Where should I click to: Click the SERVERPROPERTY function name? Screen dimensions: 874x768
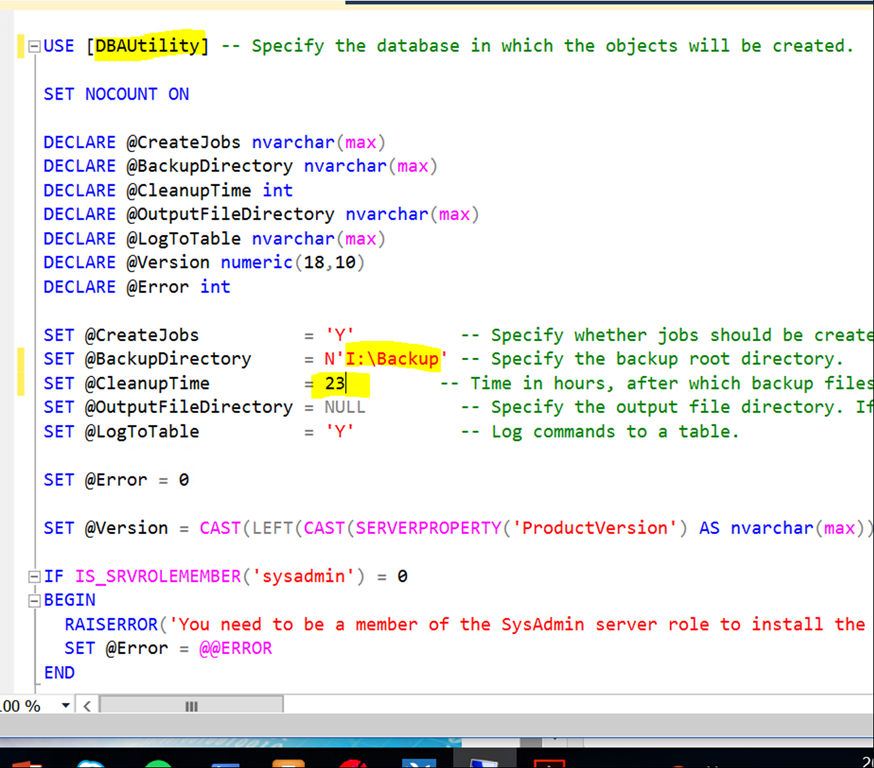click(x=412, y=528)
